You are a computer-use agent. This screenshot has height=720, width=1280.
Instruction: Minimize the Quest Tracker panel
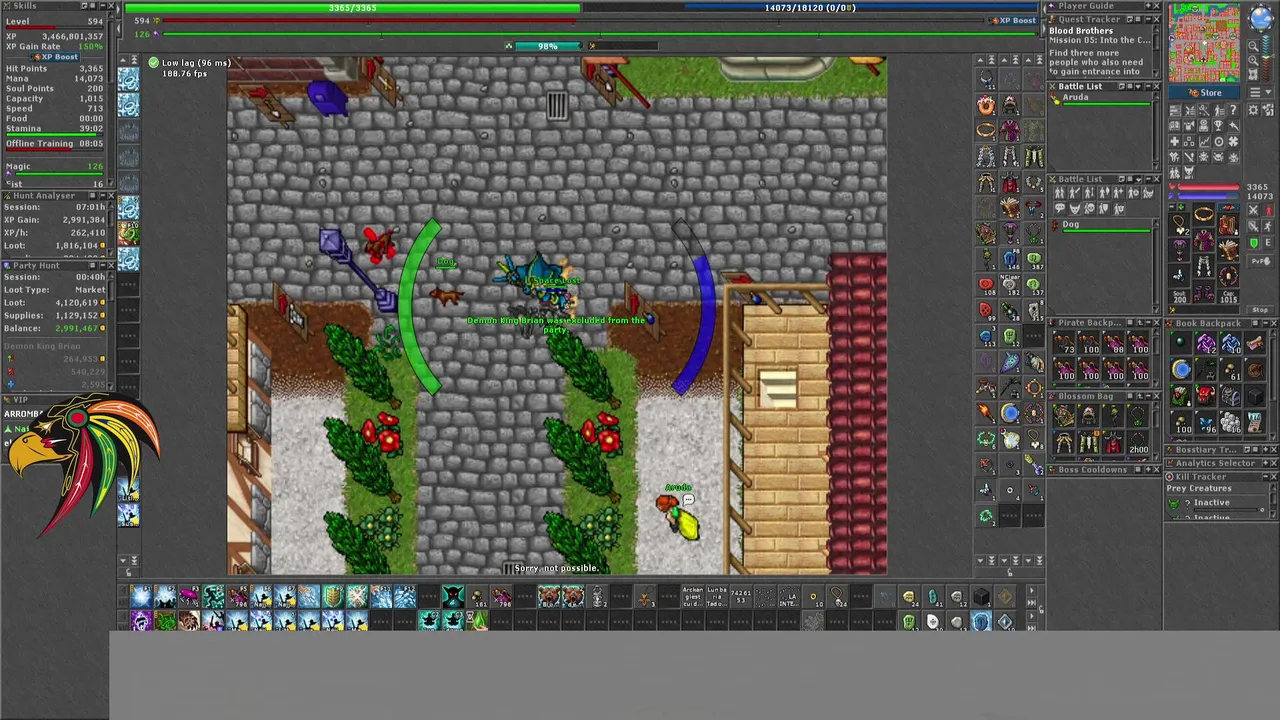click(1148, 19)
